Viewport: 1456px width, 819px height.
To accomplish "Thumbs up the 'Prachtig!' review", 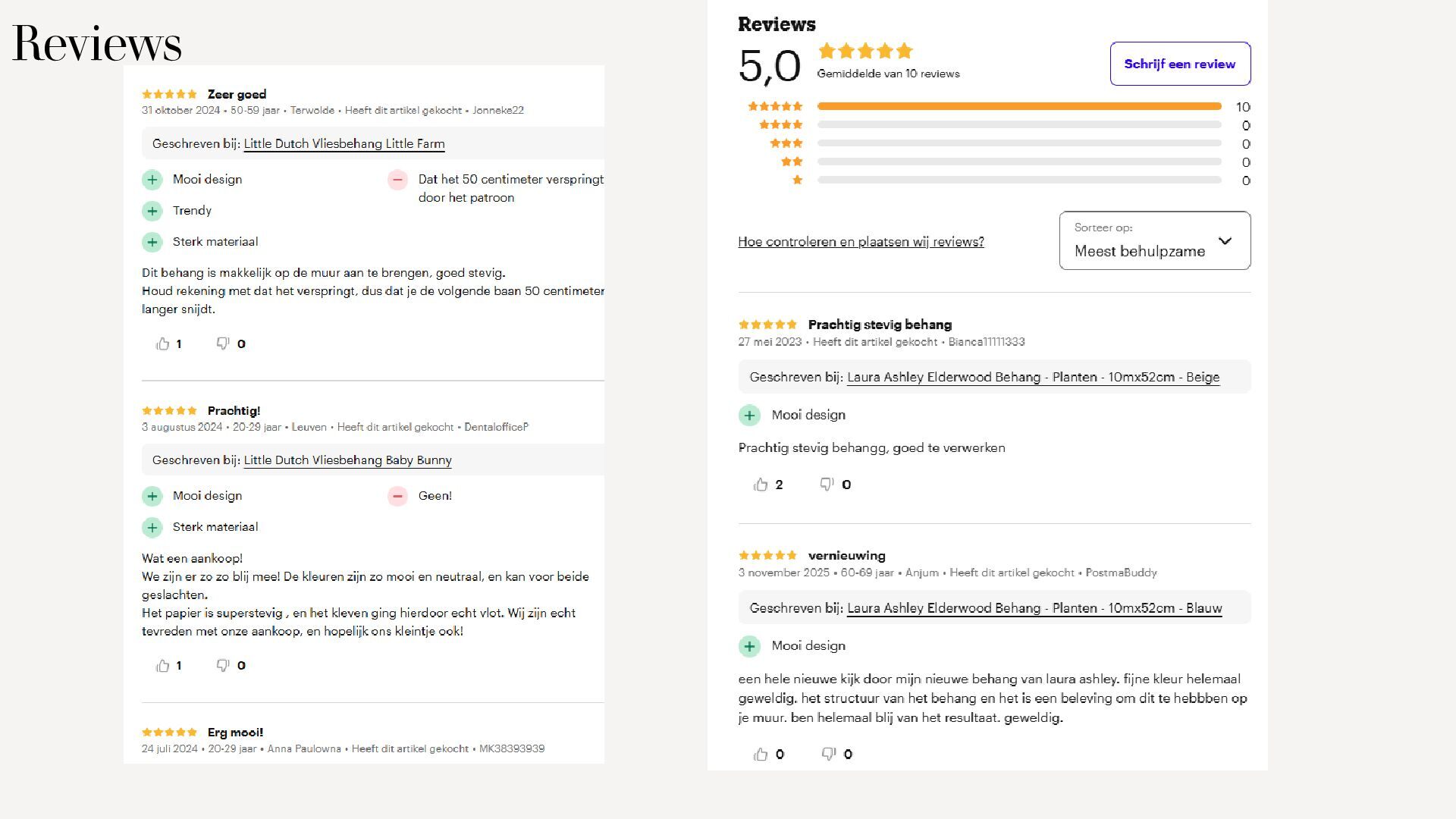I will [x=162, y=666].
